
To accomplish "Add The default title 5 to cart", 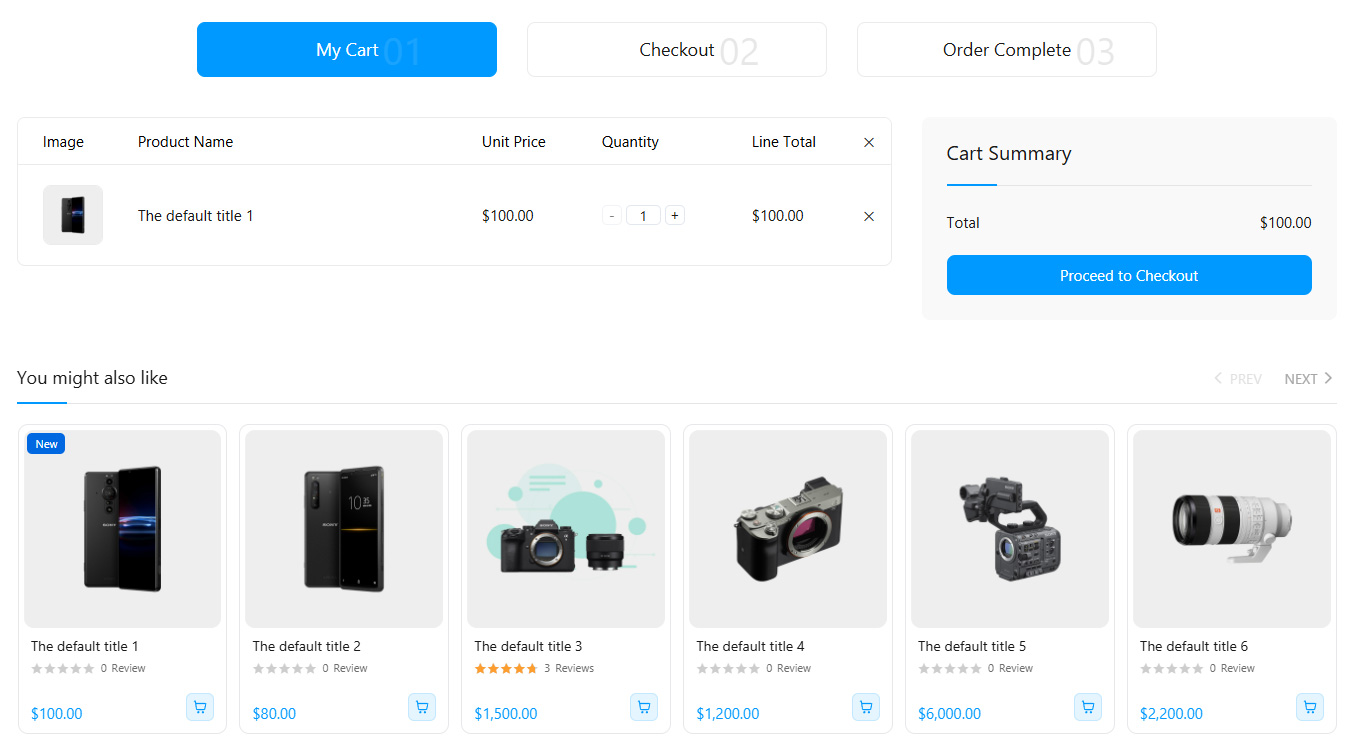I will pos(1088,707).
